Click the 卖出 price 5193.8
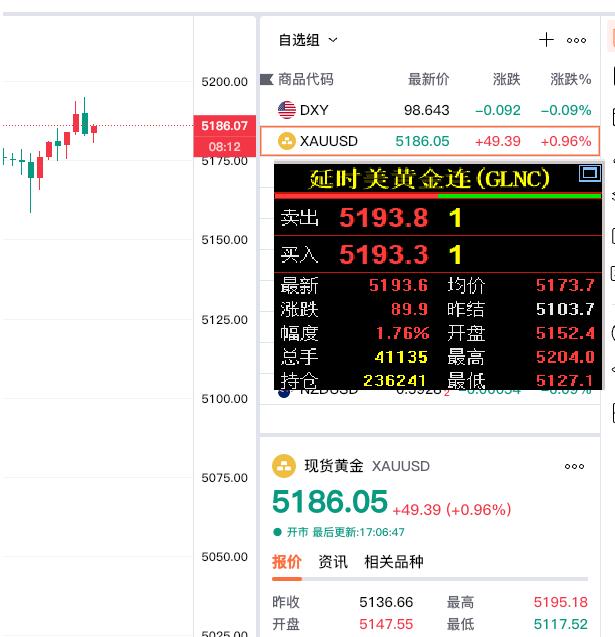The image size is (615, 637). pos(383,217)
